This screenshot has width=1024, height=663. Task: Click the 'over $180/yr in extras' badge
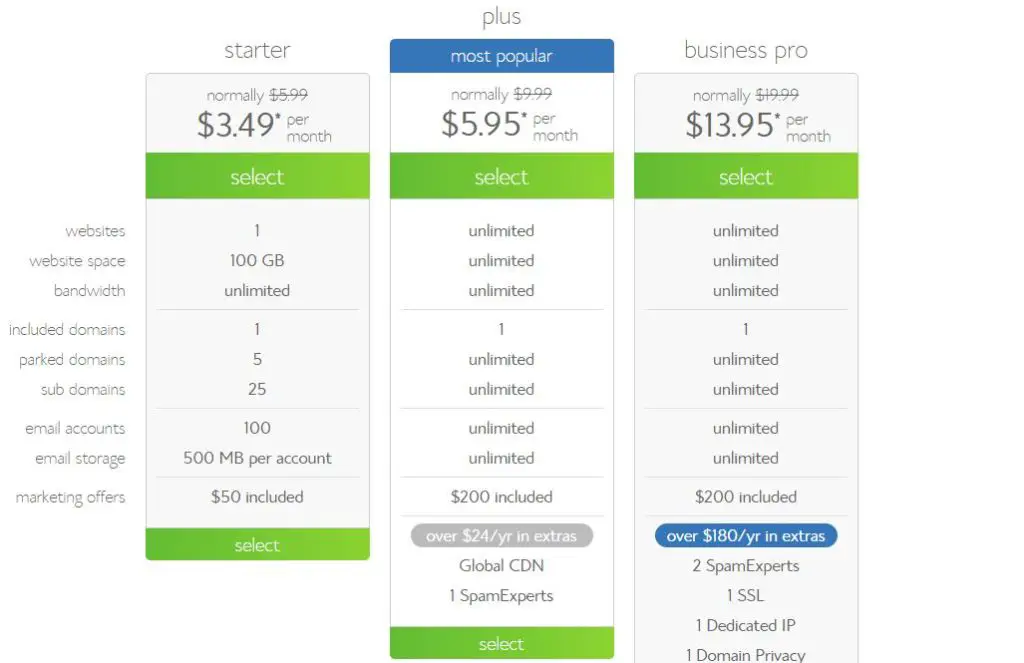[x=746, y=536]
